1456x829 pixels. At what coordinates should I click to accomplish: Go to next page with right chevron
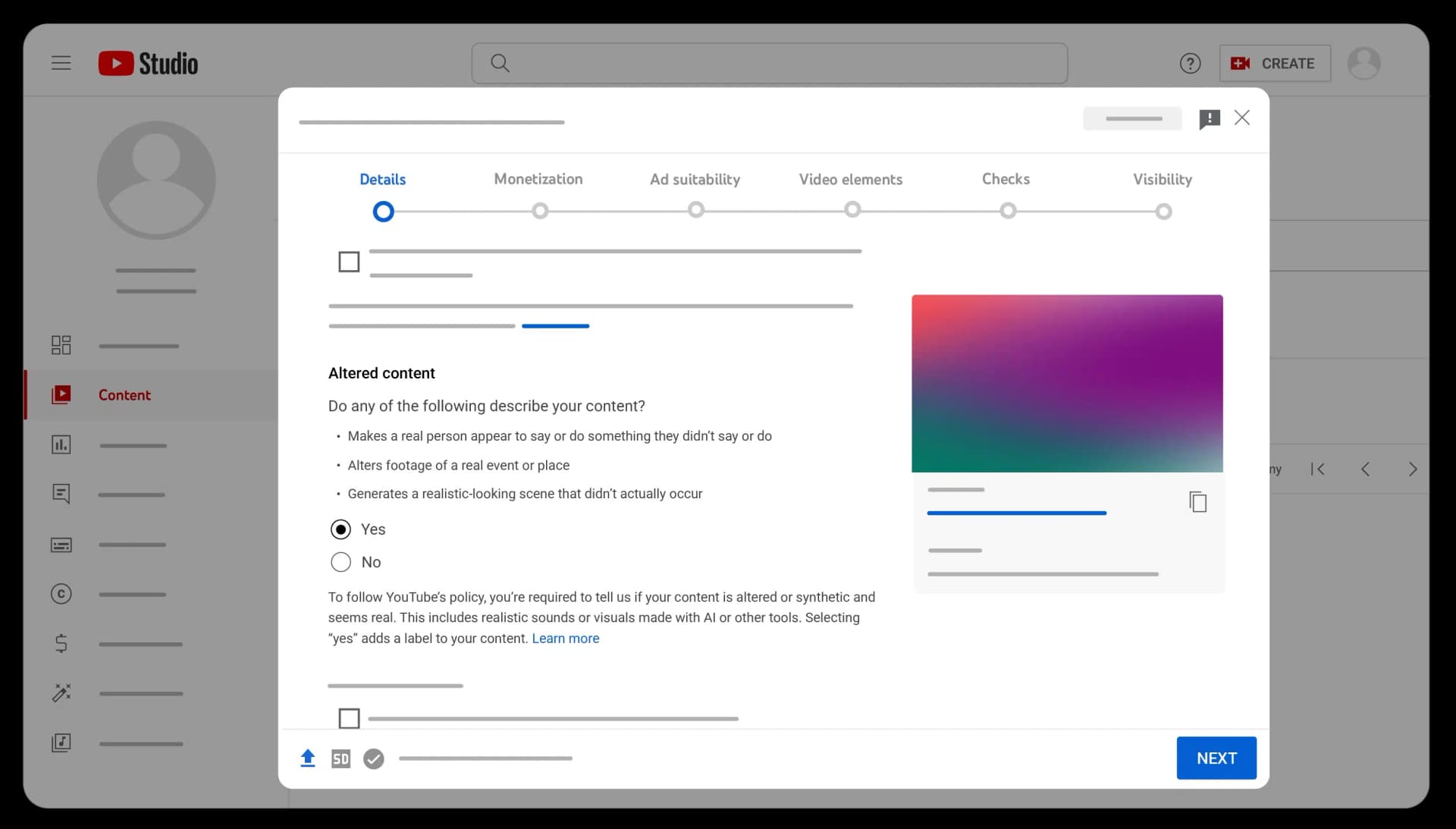coord(1412,469)
